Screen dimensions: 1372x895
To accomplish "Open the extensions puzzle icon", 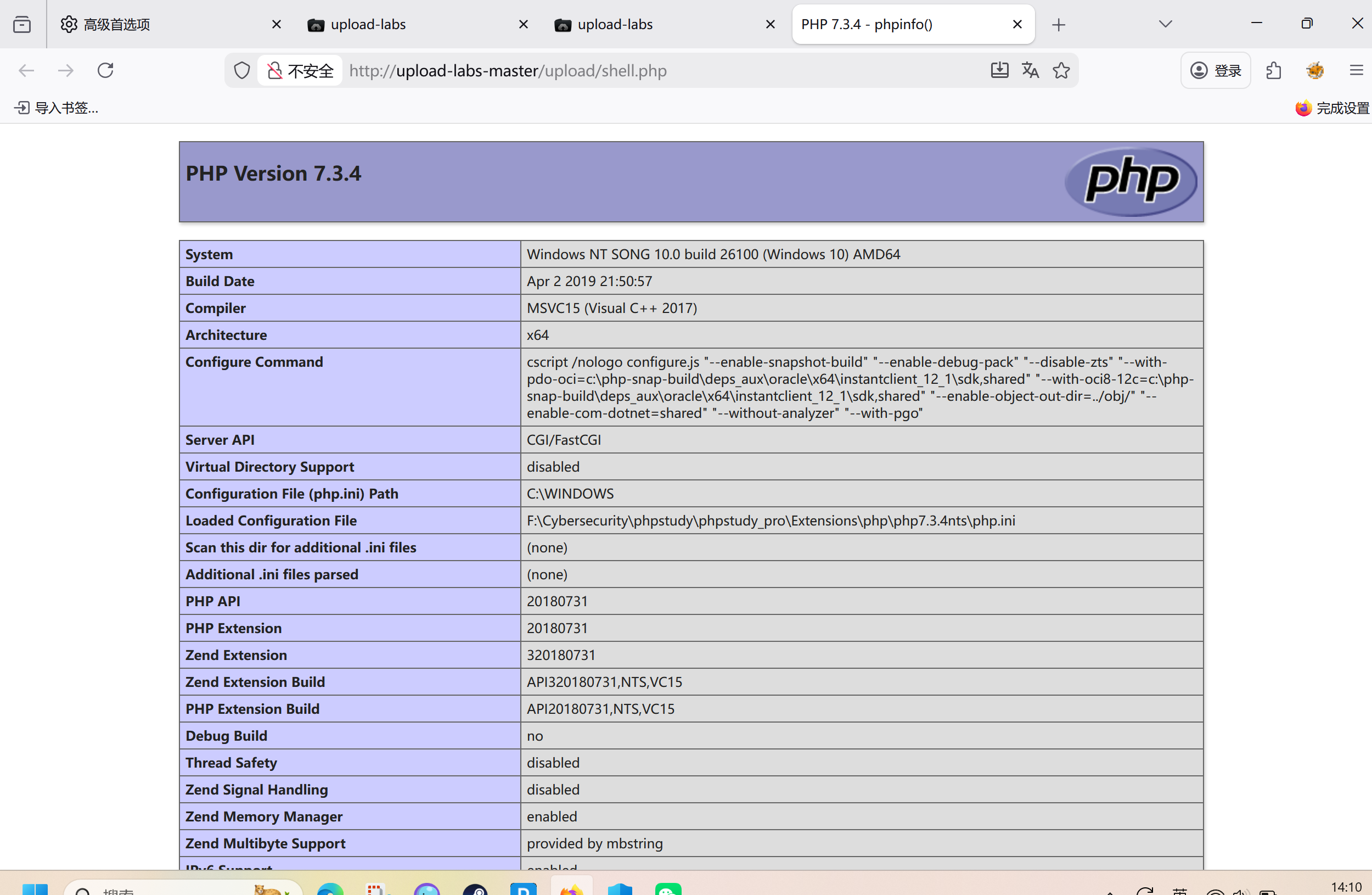I will [1273, 70].
